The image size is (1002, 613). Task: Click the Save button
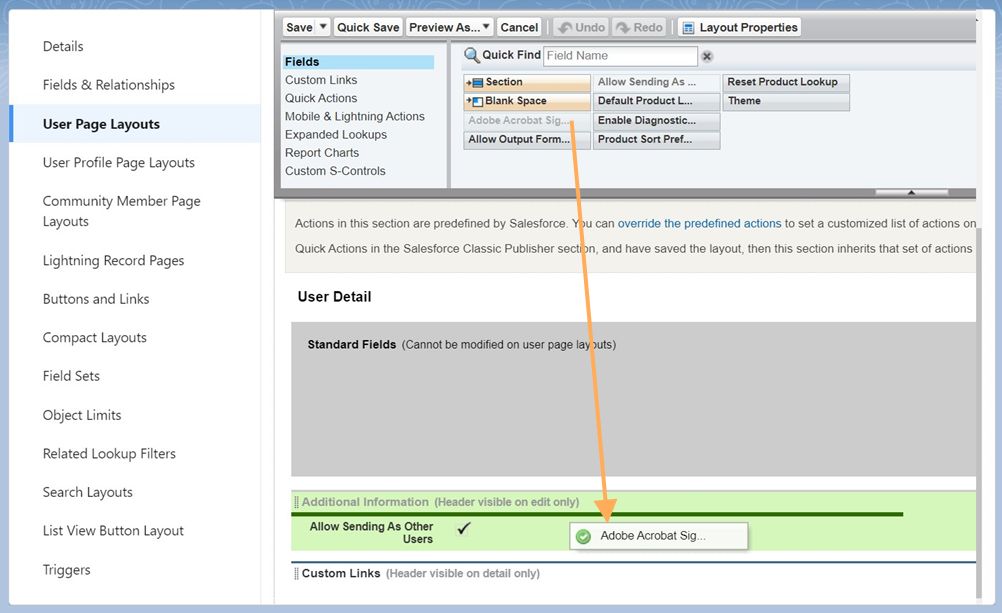tap(299, 27)
